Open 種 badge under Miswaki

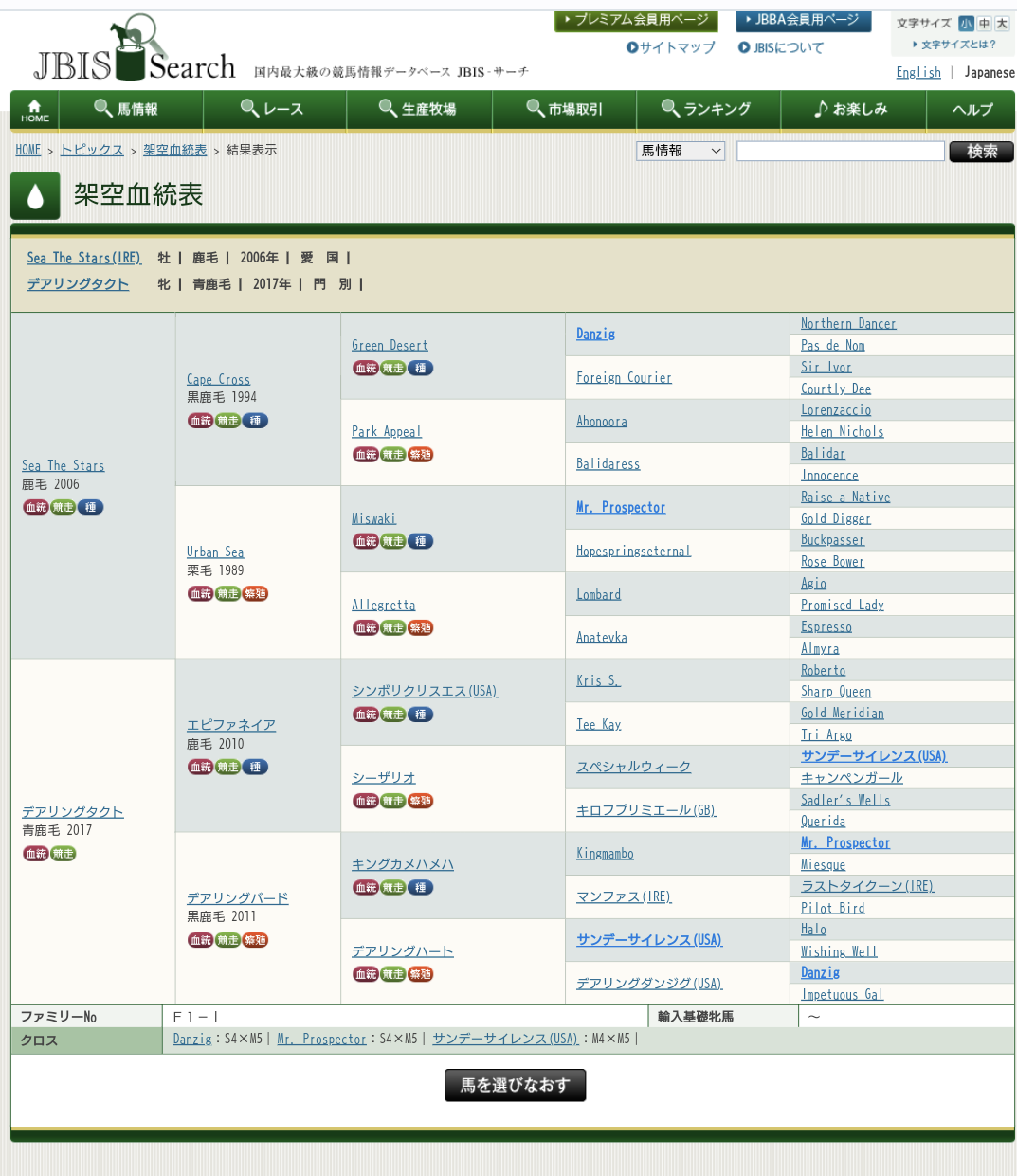tap(420, 541)
